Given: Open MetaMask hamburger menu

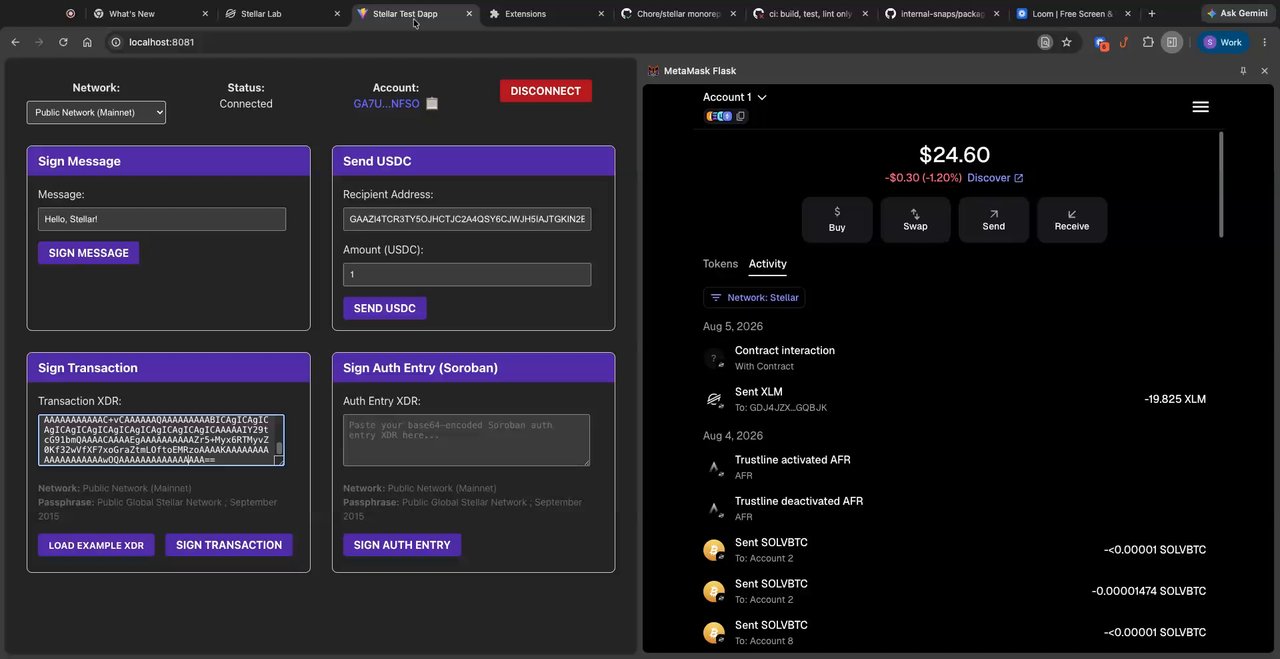Looking at the screenshot, I should click(x=1201, y=107).
